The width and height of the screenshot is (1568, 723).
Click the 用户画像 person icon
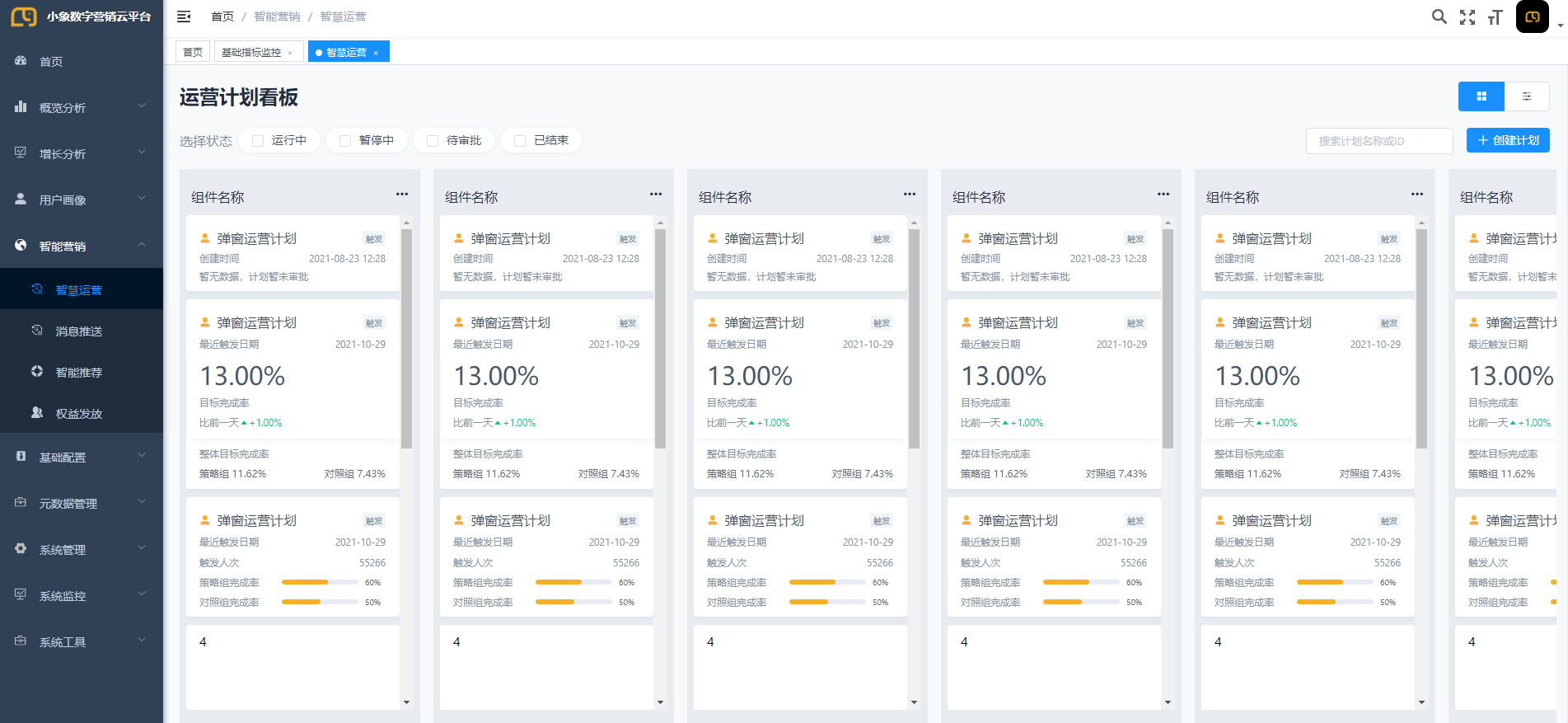[x=21, y=200]
